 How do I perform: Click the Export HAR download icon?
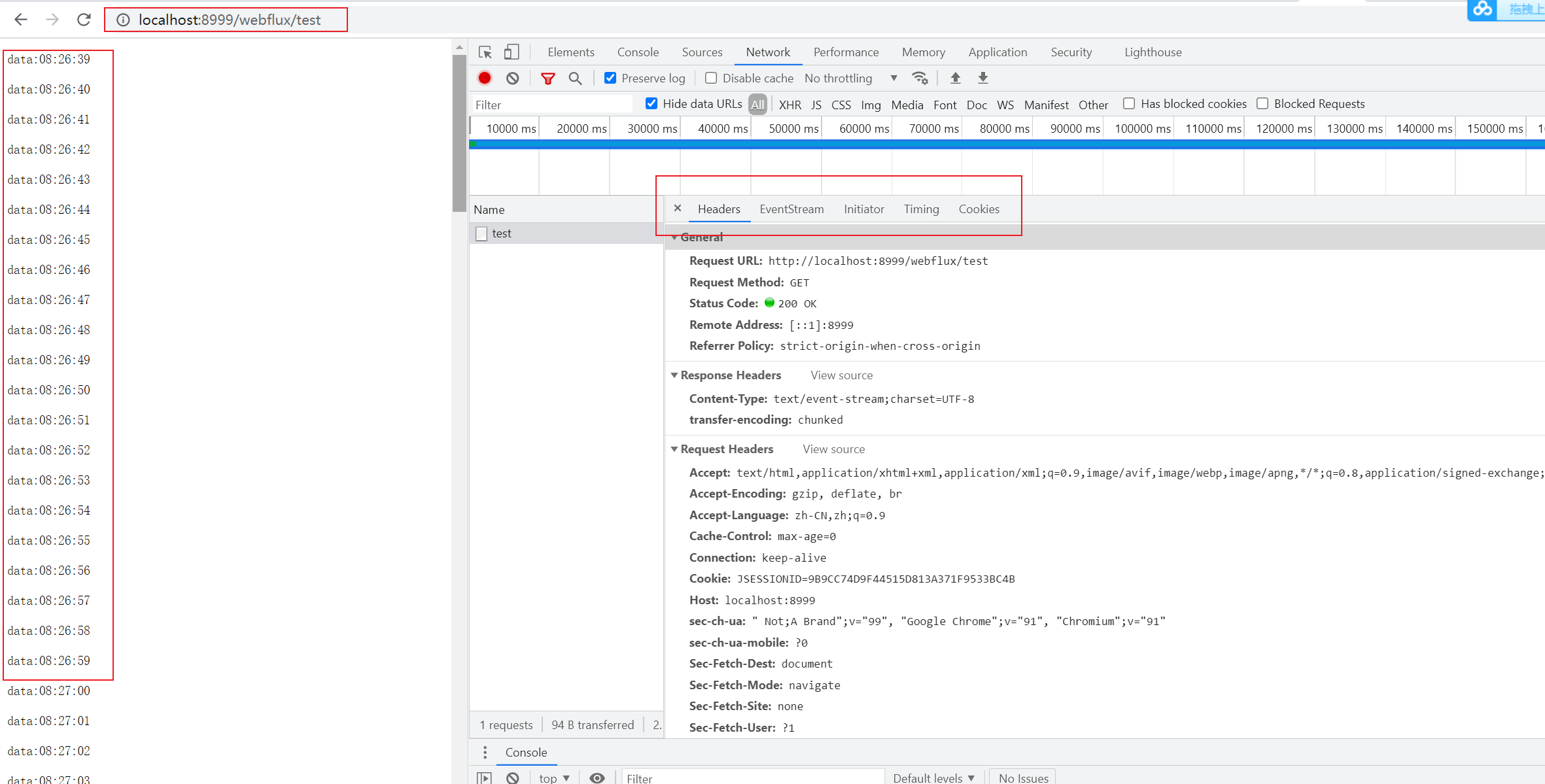982,78
